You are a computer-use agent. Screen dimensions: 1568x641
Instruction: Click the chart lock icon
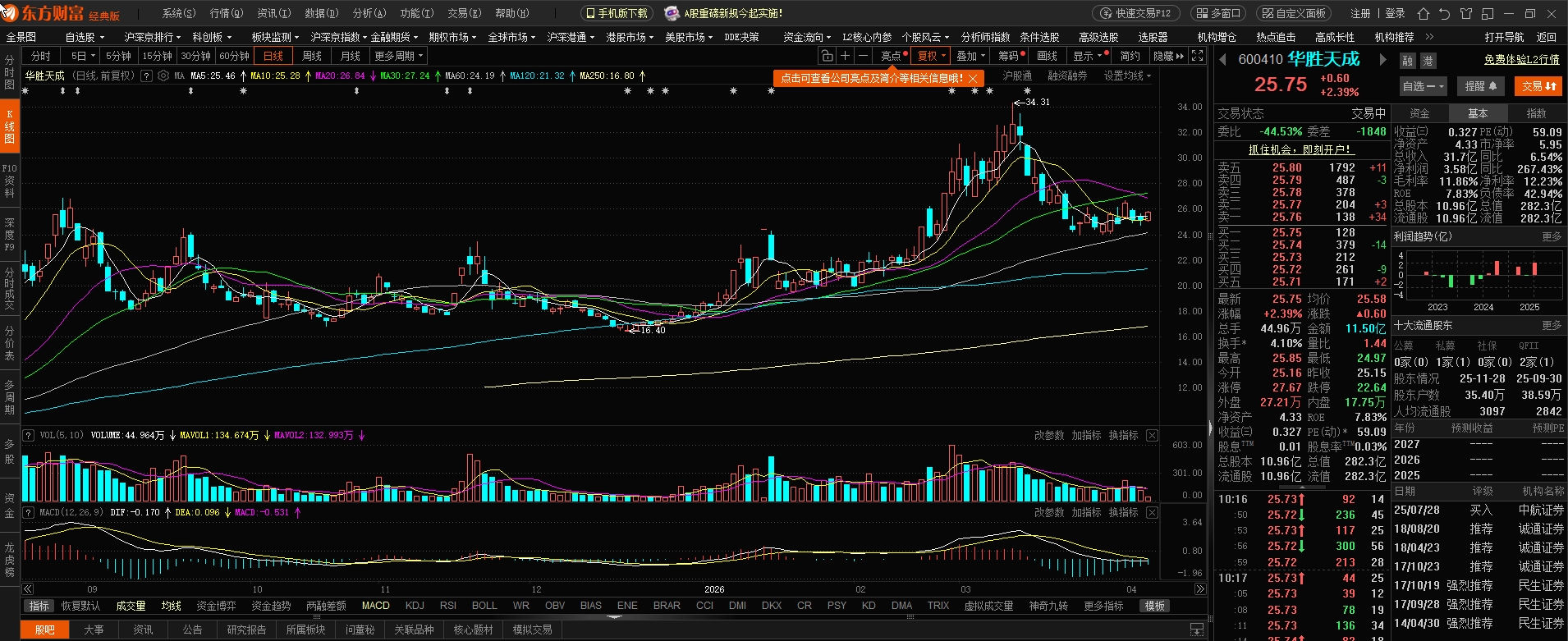click(x=827, y=56)
